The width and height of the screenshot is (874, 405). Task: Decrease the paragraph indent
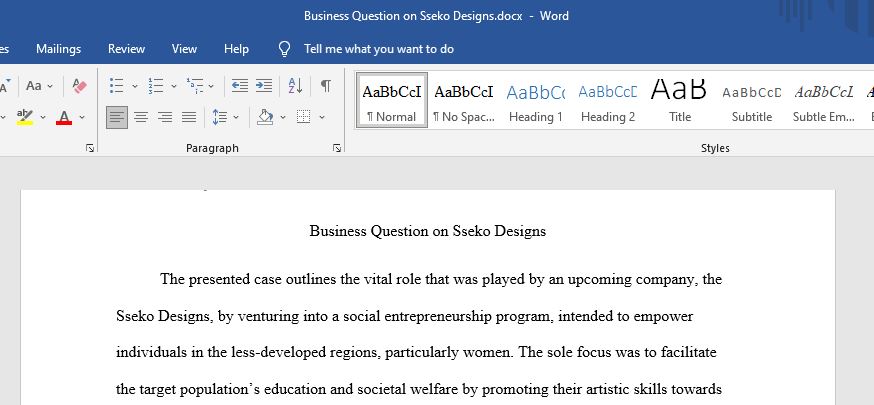(240, 86)
